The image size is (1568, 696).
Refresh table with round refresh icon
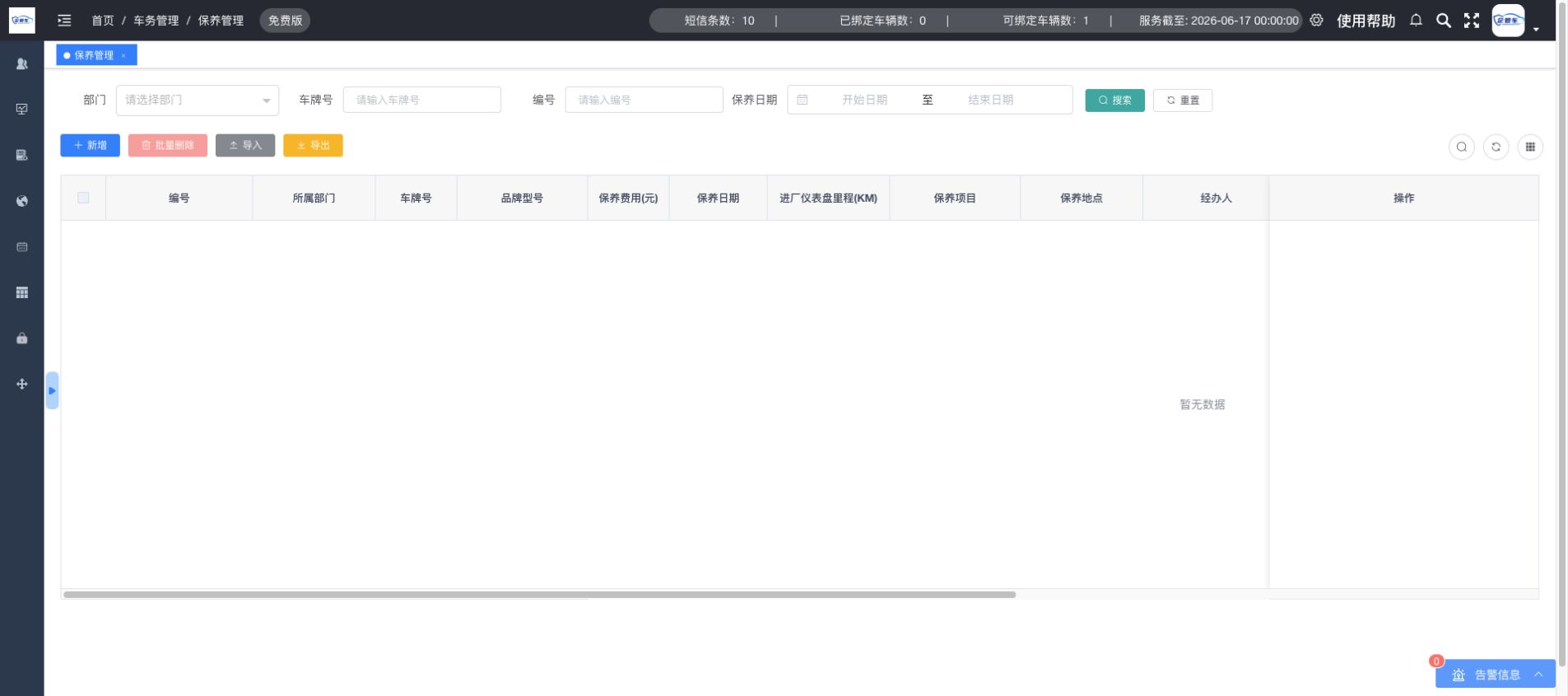click(1496, 147)
